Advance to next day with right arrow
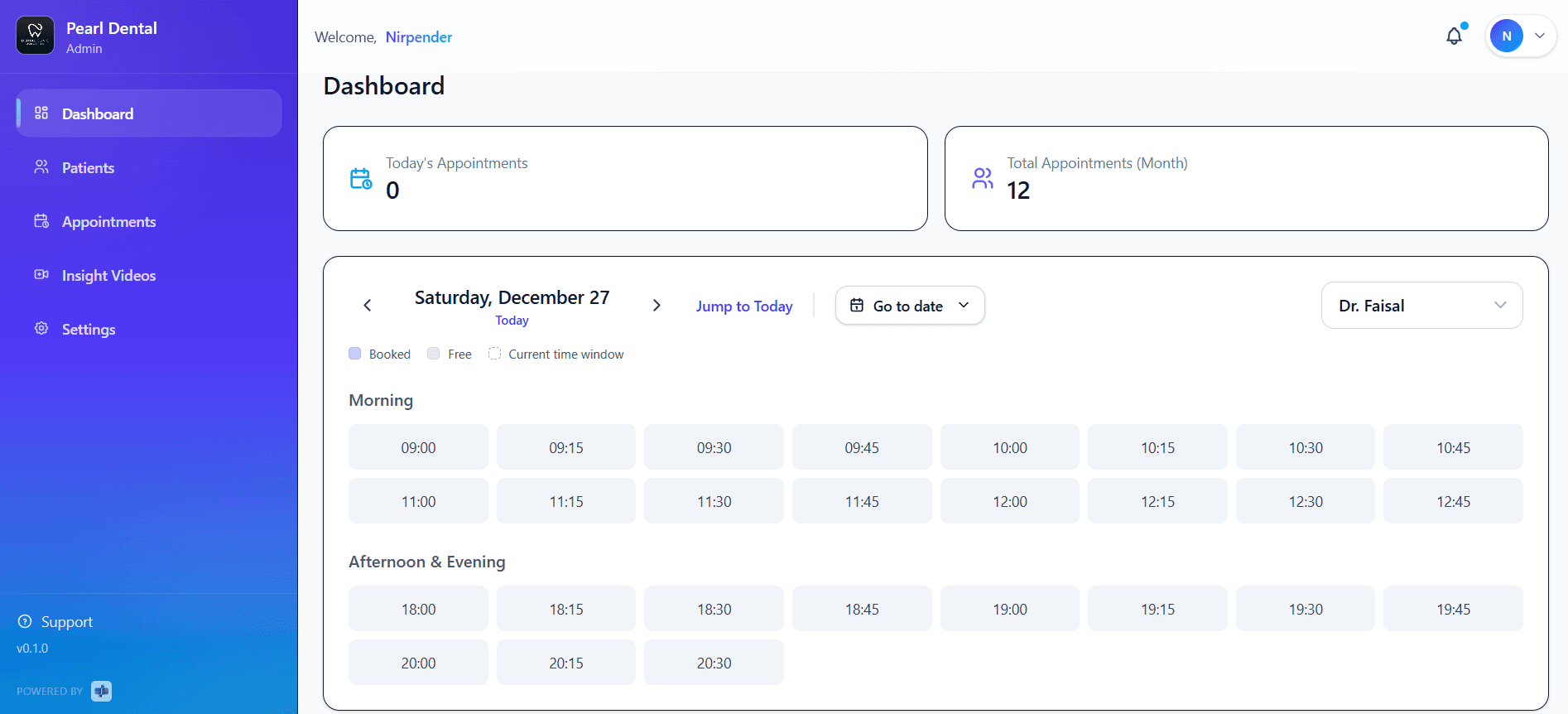The height and width of the screenshot is (714, 1568). [x=657, y=306]
